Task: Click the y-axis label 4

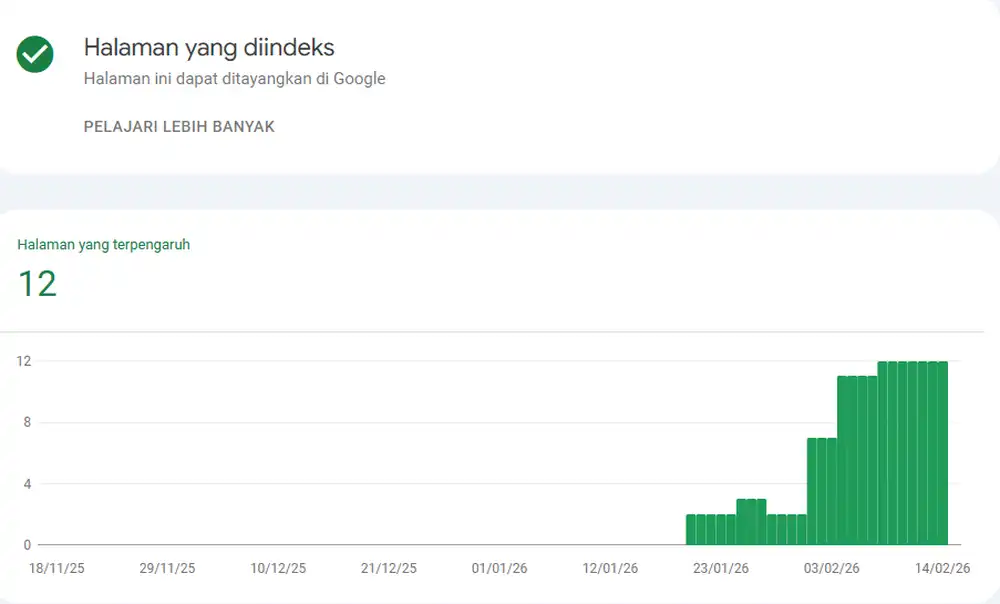Action: (27, 484)
